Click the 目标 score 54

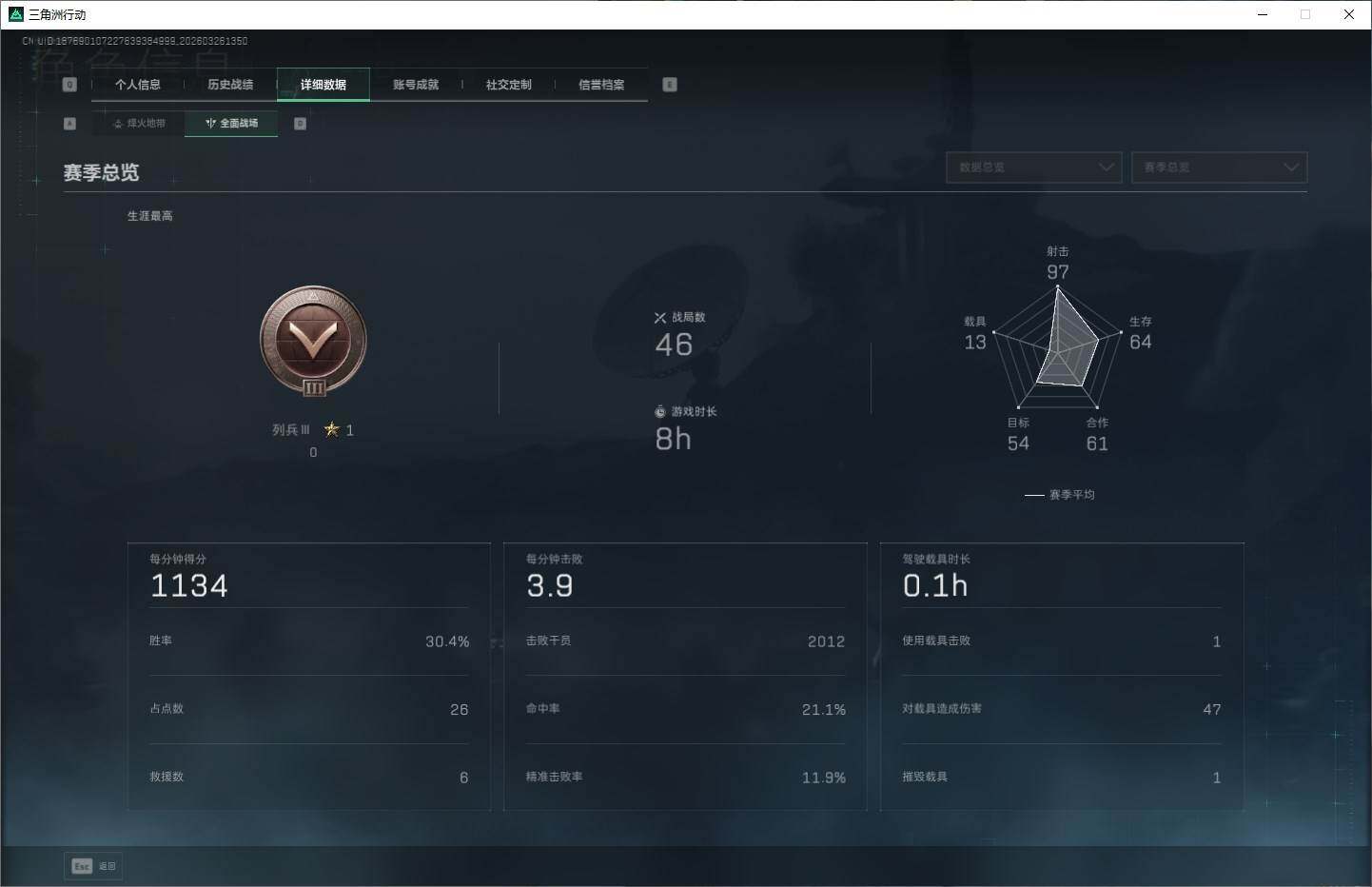coord(1018,443)
